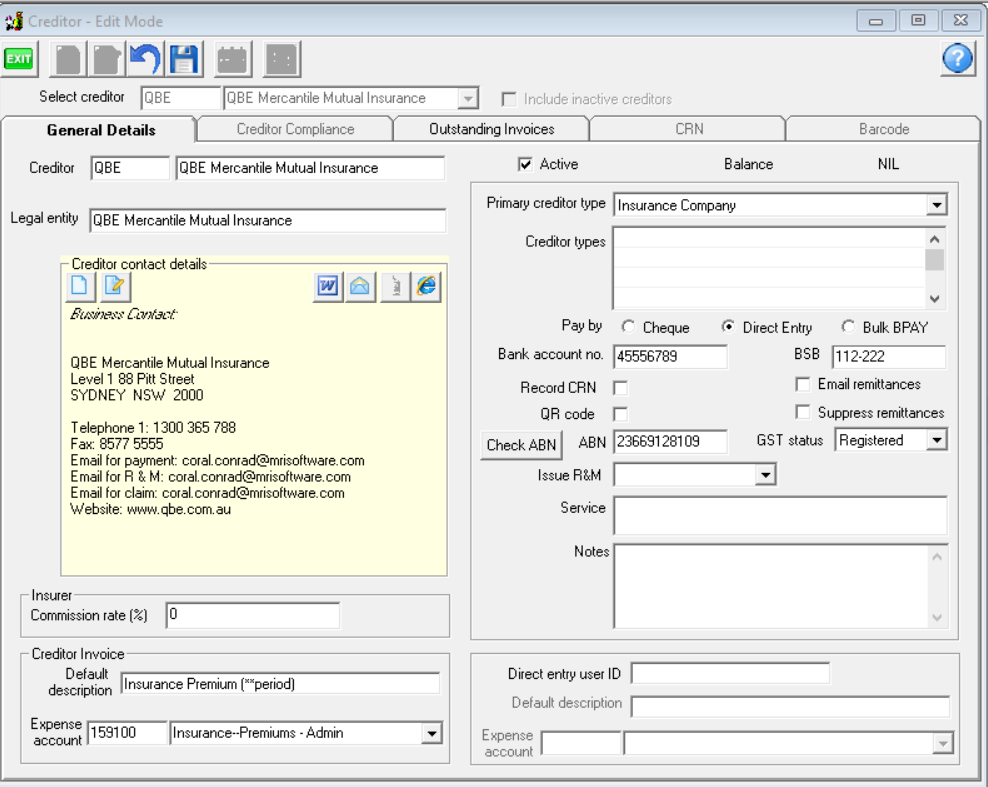Click the Direct entry user ID field

(x=730, y=674)
